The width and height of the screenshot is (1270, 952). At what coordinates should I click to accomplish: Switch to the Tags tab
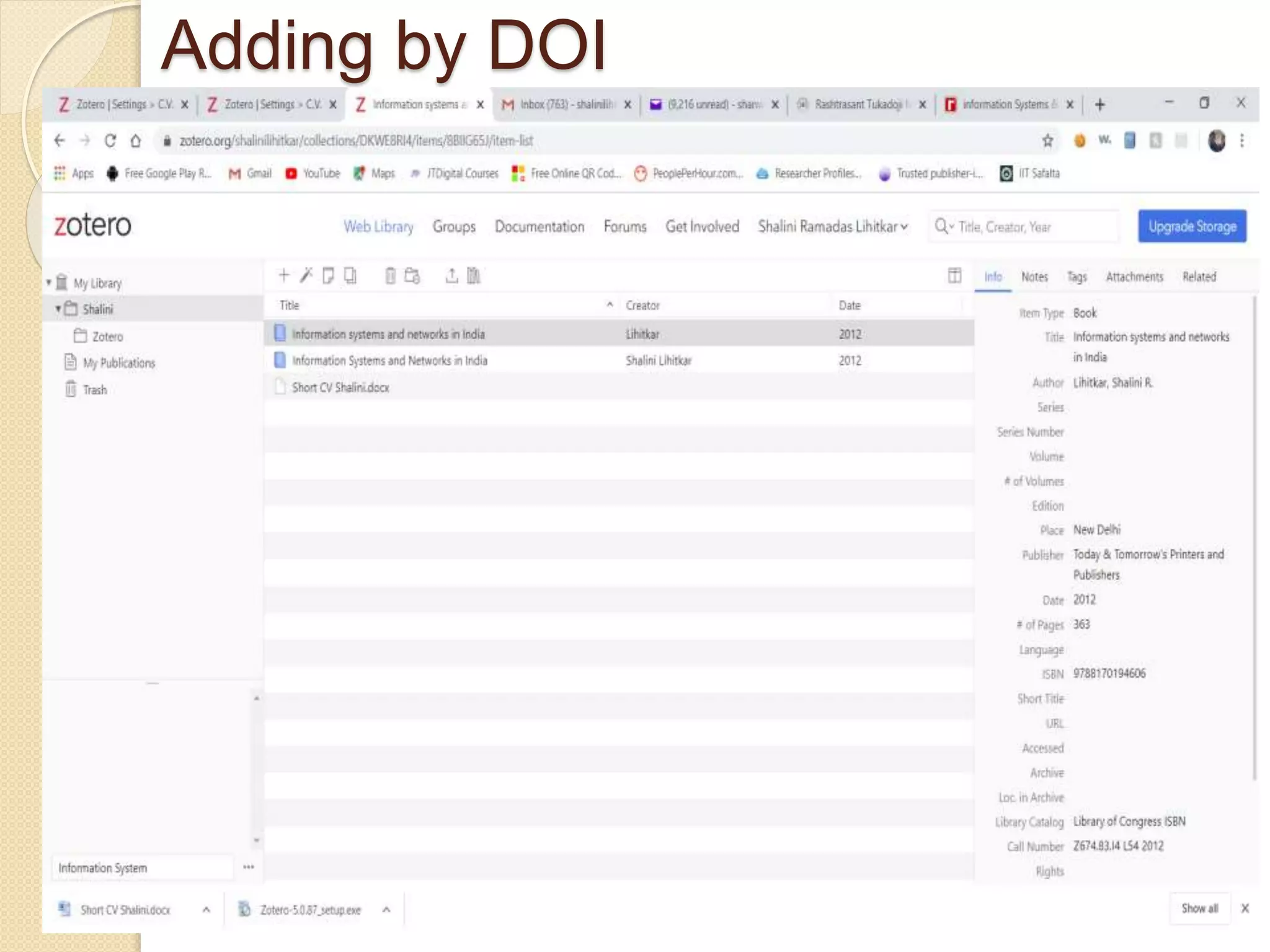pos(1077,276)
